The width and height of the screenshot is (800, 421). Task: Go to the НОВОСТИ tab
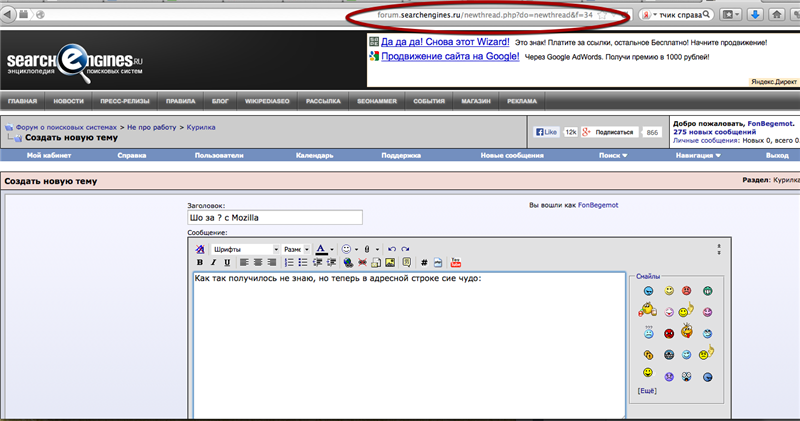click(69, 101)
